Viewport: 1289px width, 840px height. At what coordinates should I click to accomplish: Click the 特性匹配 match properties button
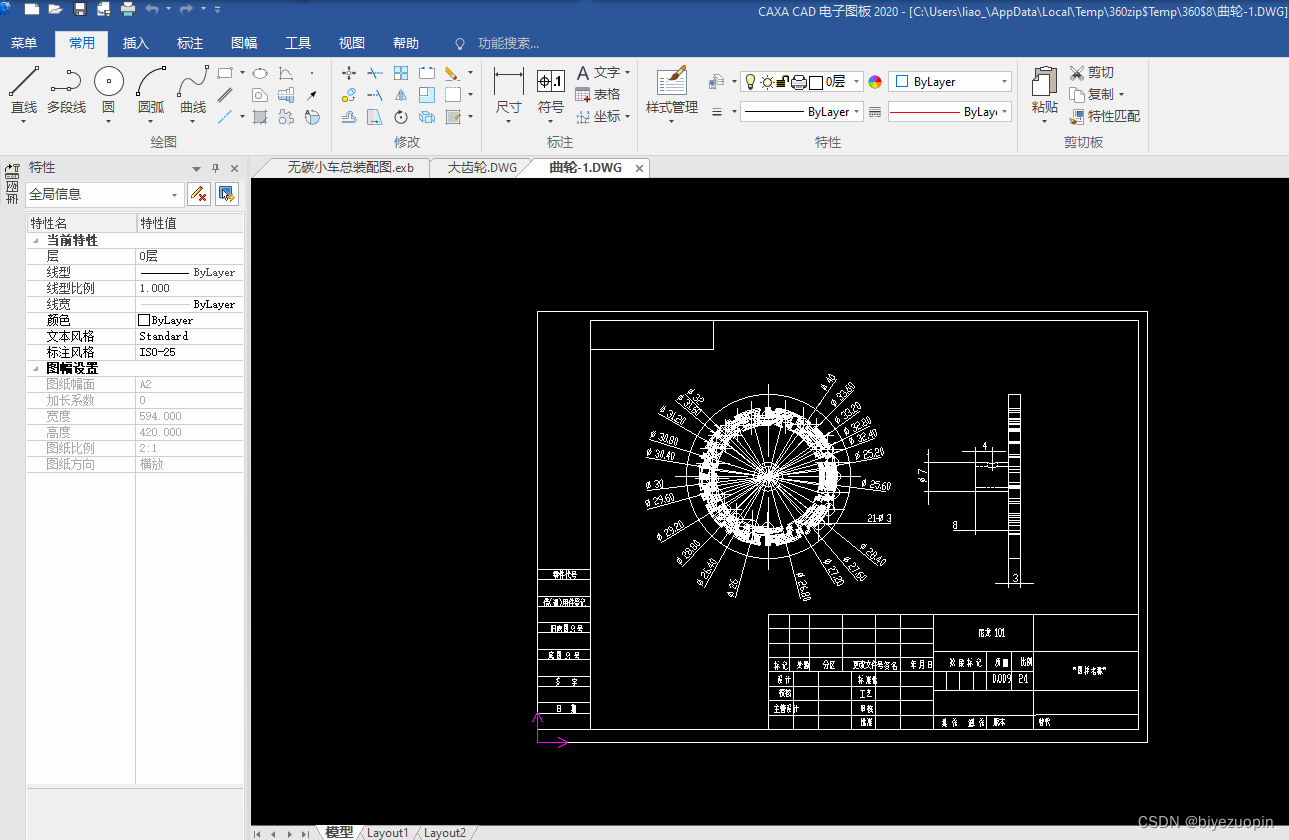point(1105,116)
